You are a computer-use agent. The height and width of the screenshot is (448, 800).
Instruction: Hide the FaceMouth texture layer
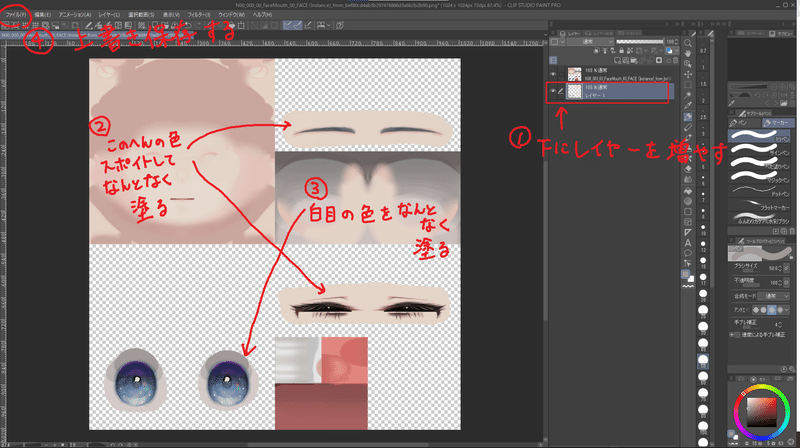[x=553, y=74]
